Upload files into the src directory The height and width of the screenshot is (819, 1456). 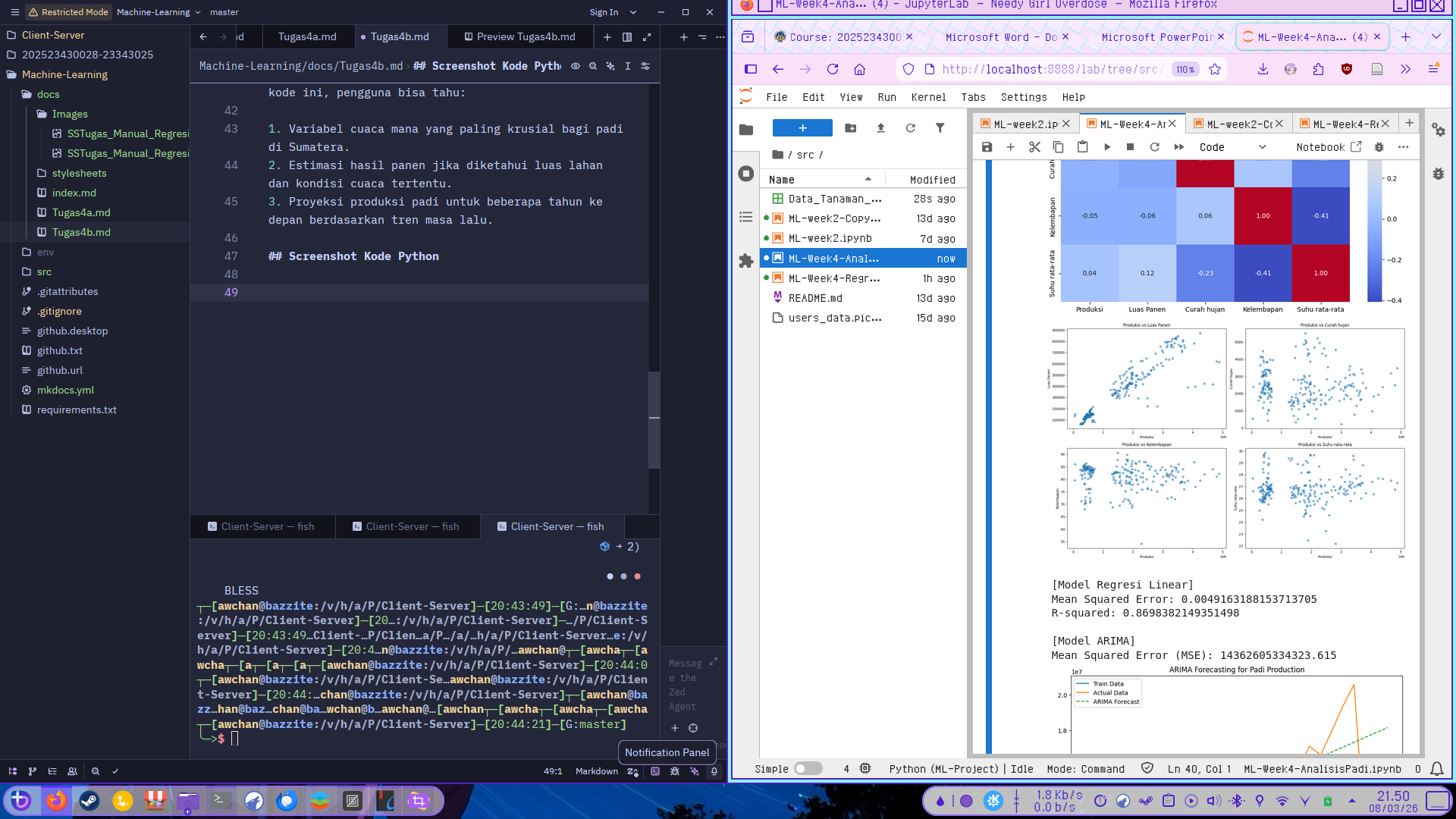pos(880,128)
